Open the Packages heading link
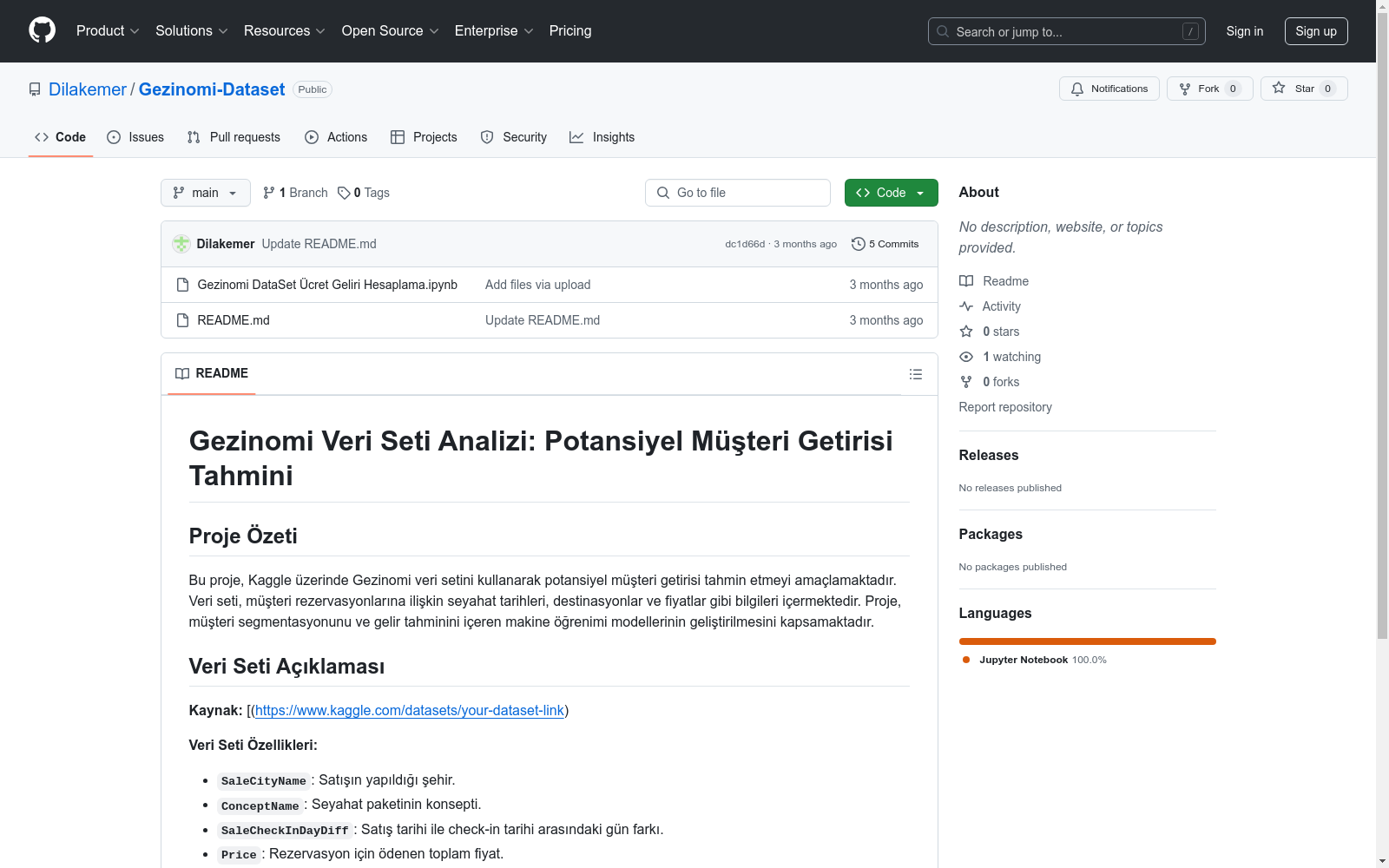Screen dimensions: 1389x868 (991, 534)
